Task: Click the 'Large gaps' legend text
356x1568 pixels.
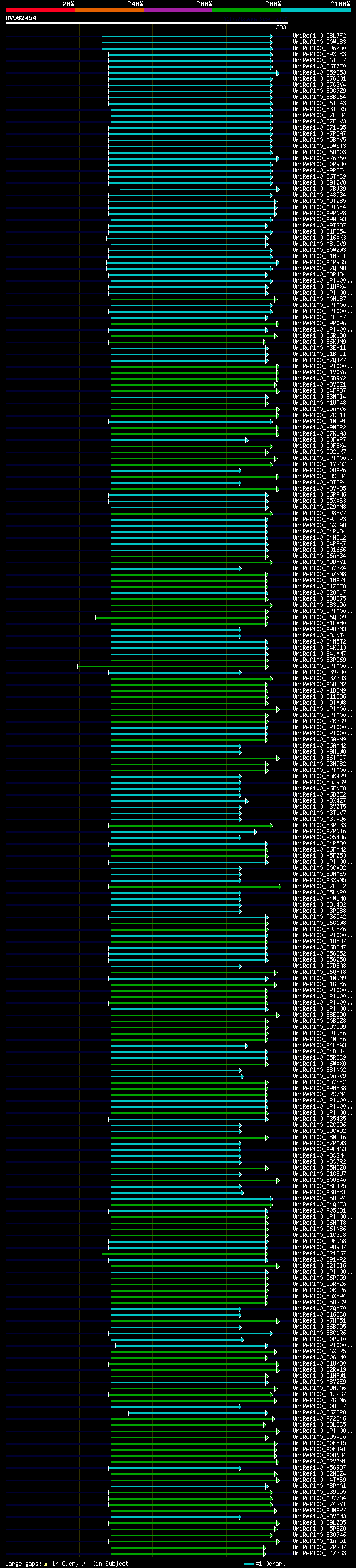Action: pos(24,1563)
